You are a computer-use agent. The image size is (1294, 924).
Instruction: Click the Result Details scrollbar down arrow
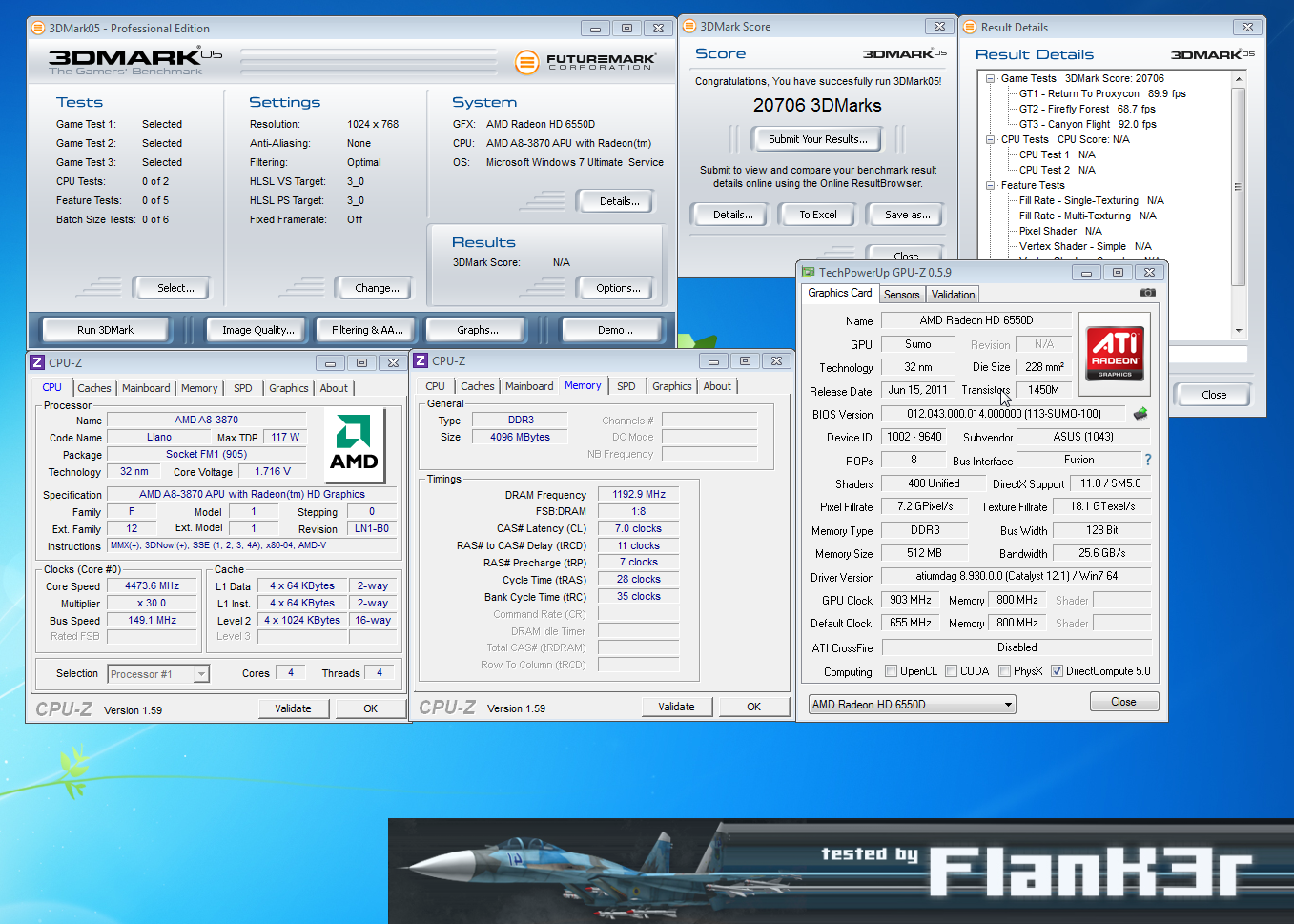(x=1239, y=330)
